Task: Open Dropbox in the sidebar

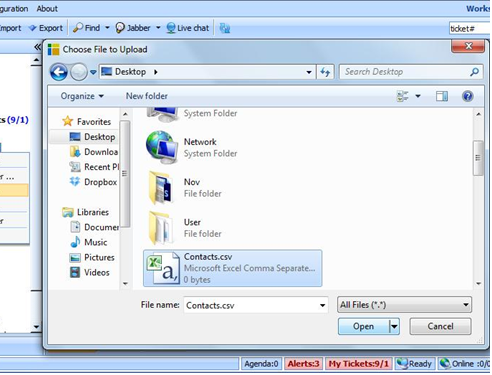Action: click(x=93, y=182)
